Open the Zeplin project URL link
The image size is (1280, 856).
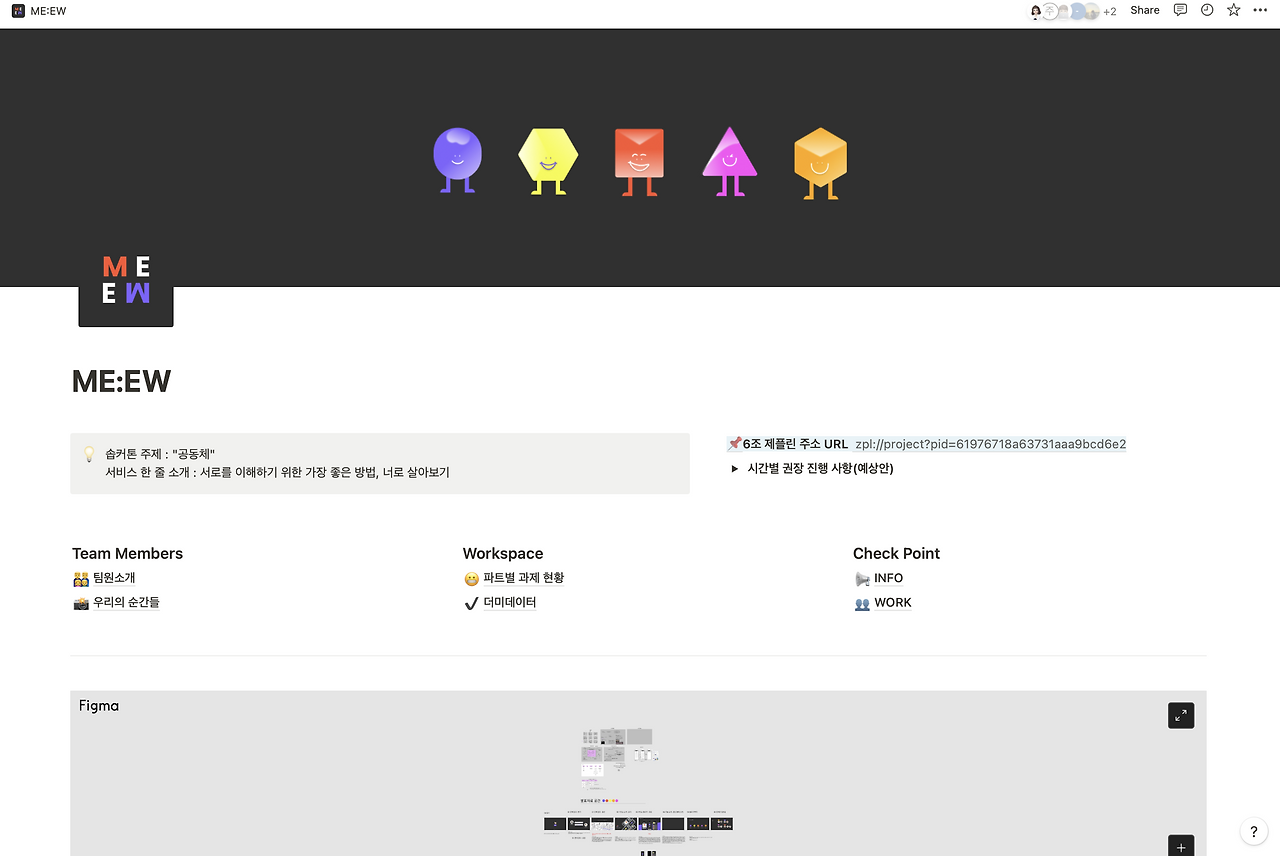click(x=990, y=443)
